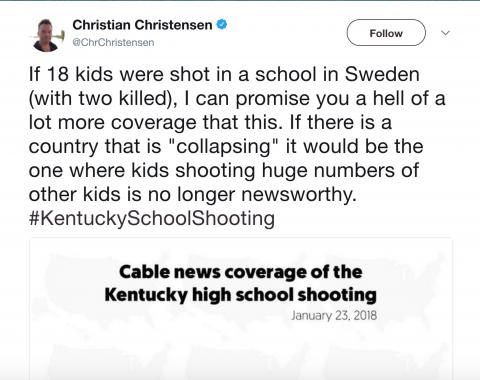Click the "Kentucky high school shooting" headline line
The height and width of the screenshot is (380, 480).
[240, 295]
